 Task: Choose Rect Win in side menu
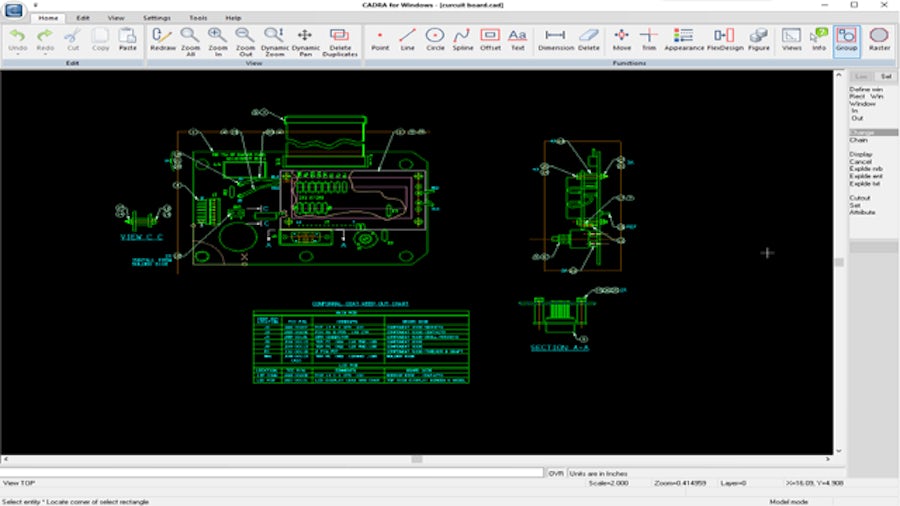tap(866, 96)
